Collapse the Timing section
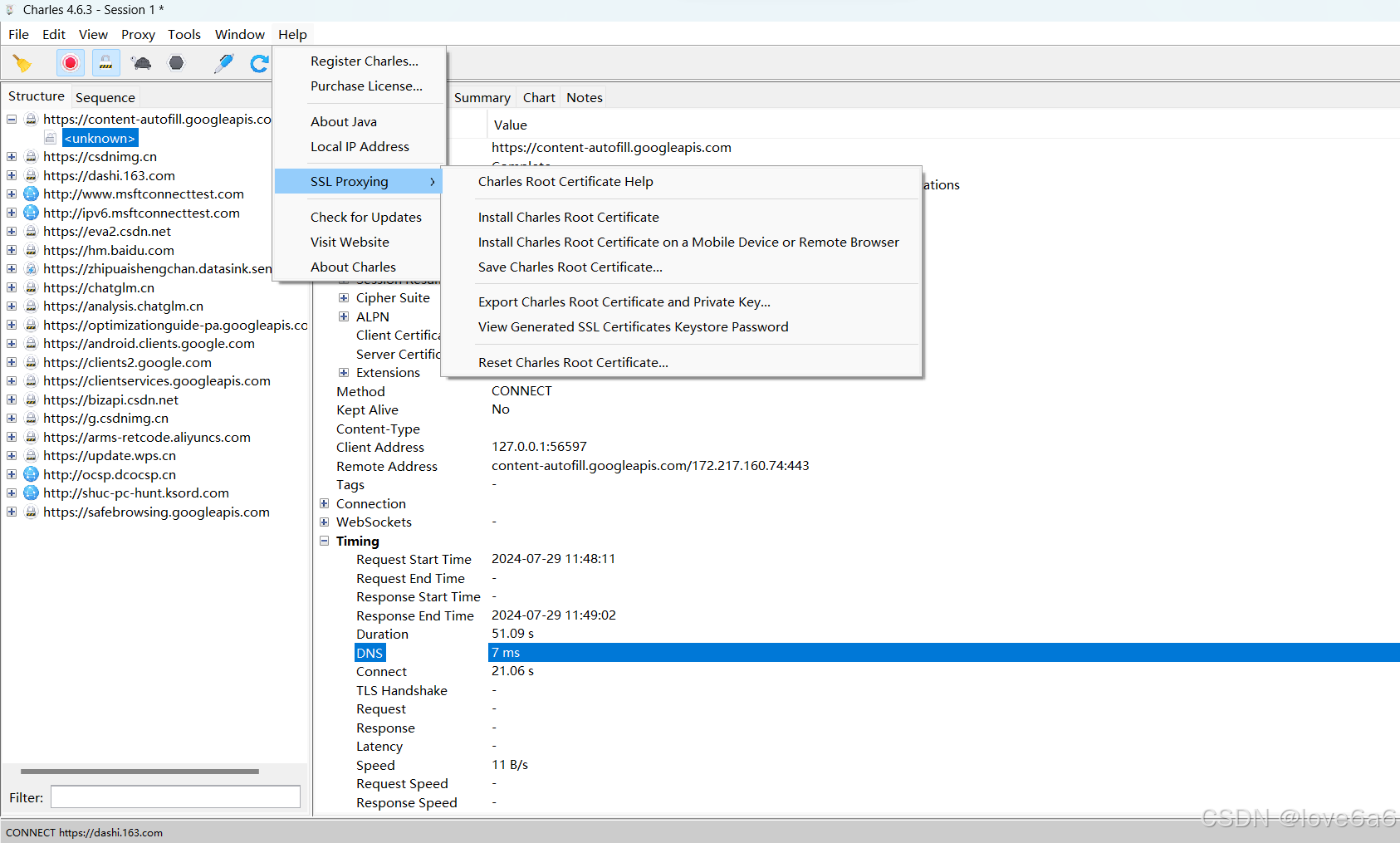 [x=324, y=541]
